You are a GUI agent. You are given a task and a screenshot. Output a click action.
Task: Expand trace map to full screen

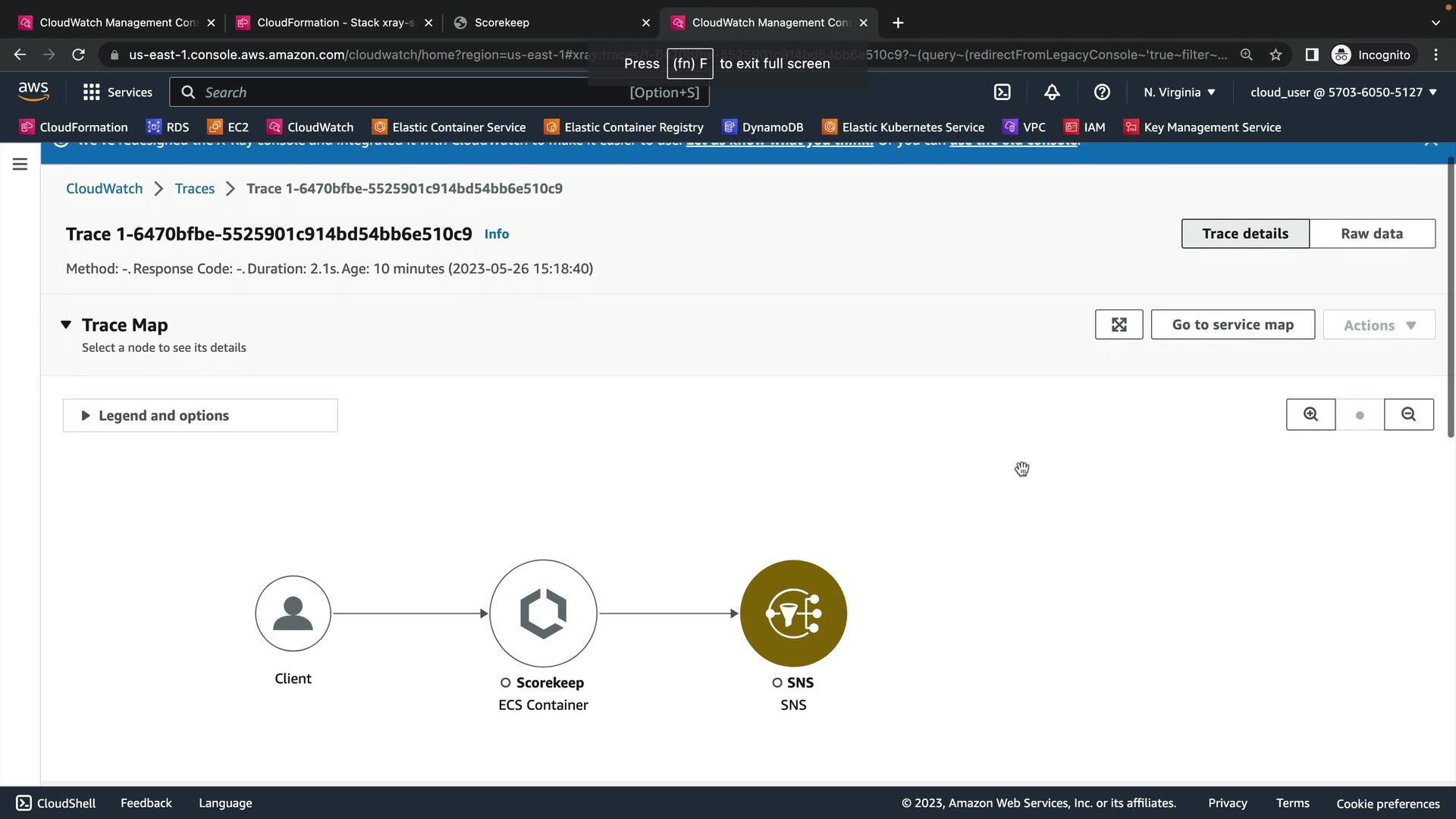point(1119,325)
